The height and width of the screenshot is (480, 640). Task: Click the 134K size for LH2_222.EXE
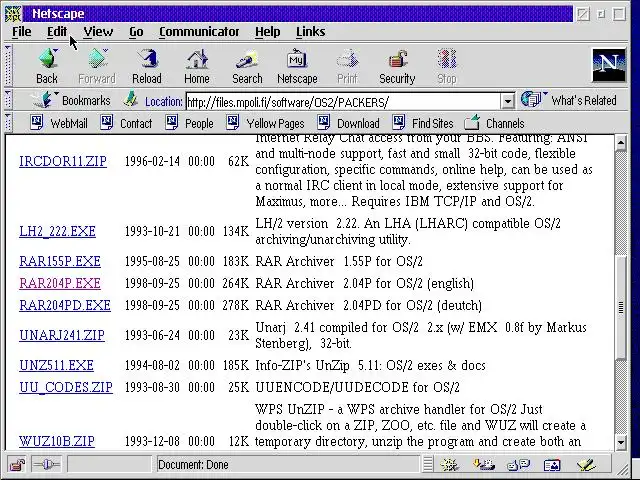(236, 231)
